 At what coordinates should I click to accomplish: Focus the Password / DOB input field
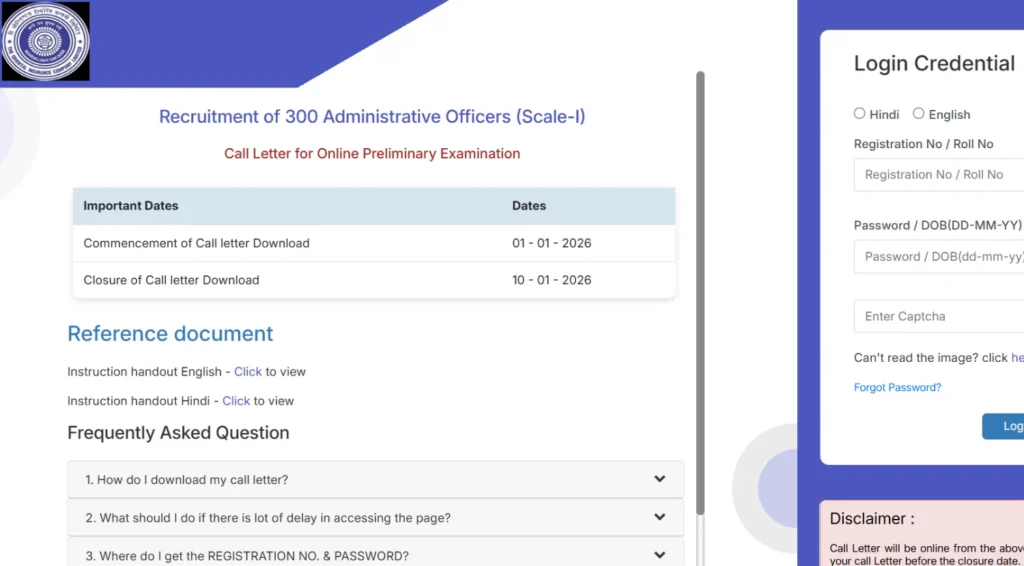point(938,257)
